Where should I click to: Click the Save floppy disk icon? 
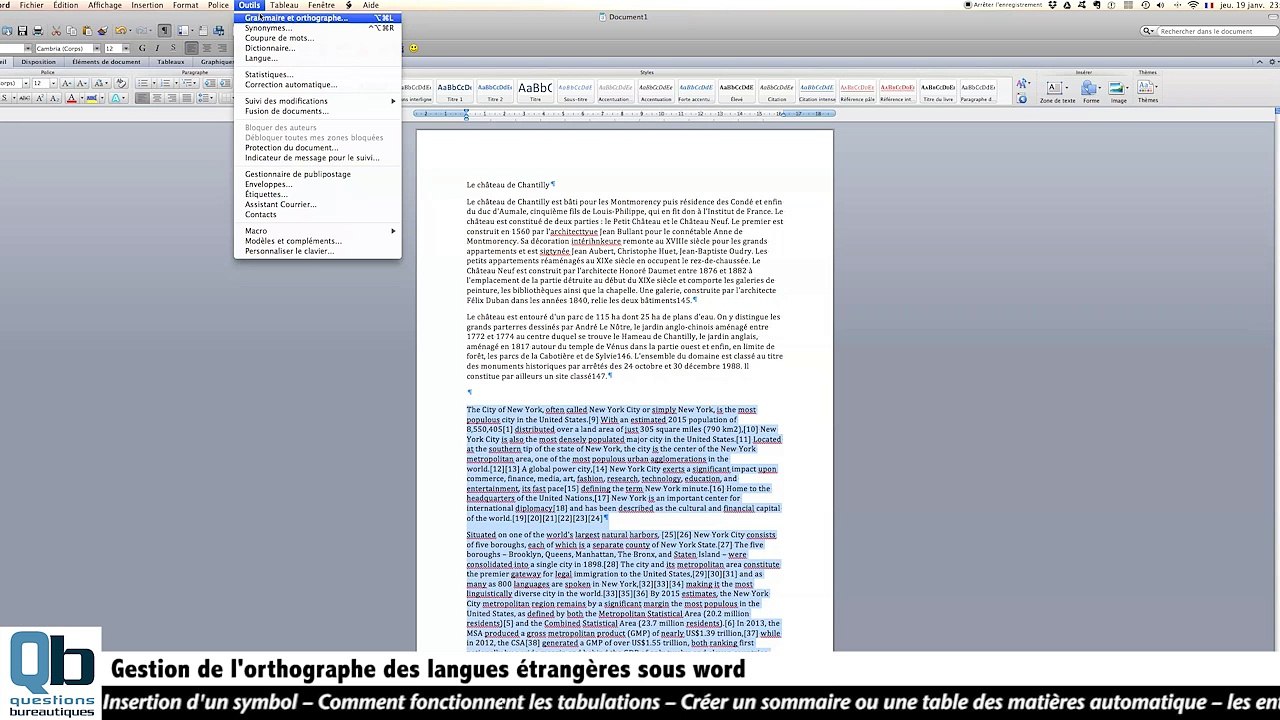[22, 31]
